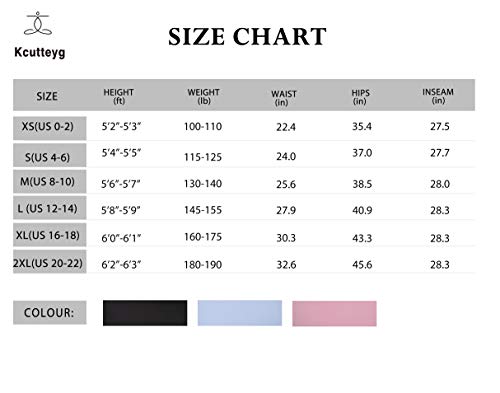
Task: Select the pink colour swatch
Action: [x=334, y=313]
